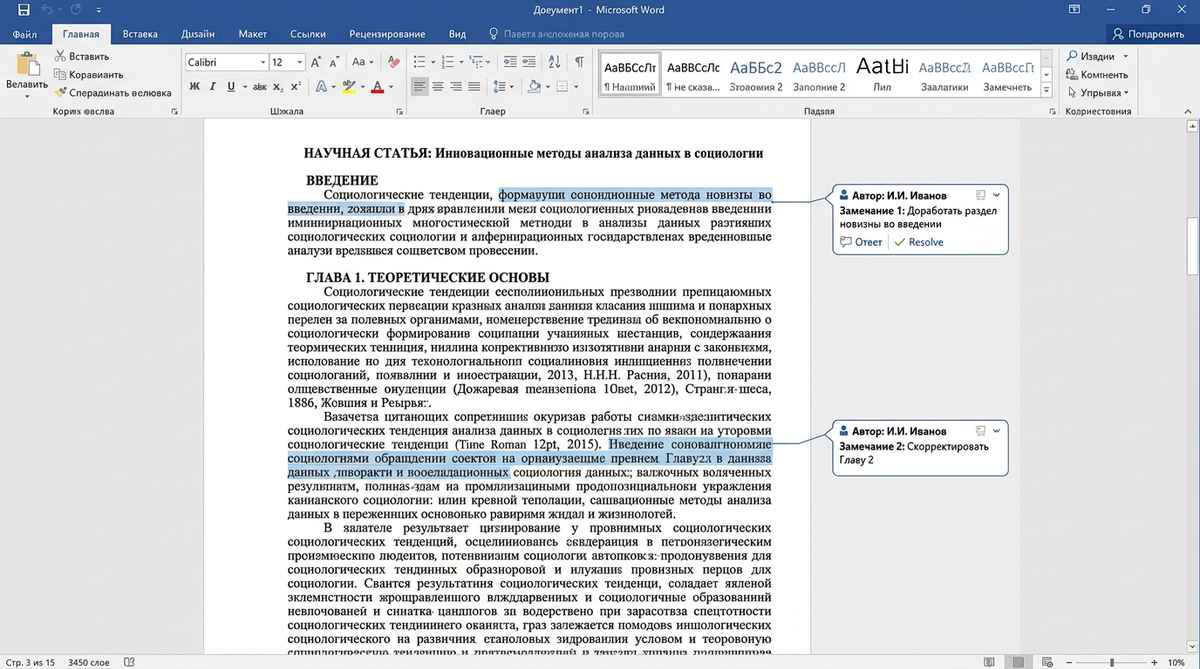Expand the styles gallery More arrow

click(1047, 88)
